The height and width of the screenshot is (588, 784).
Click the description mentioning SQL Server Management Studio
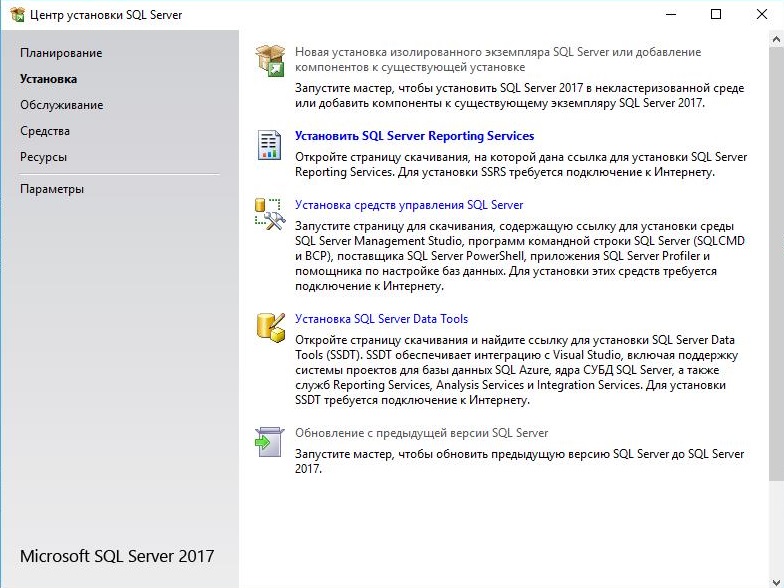520,256
